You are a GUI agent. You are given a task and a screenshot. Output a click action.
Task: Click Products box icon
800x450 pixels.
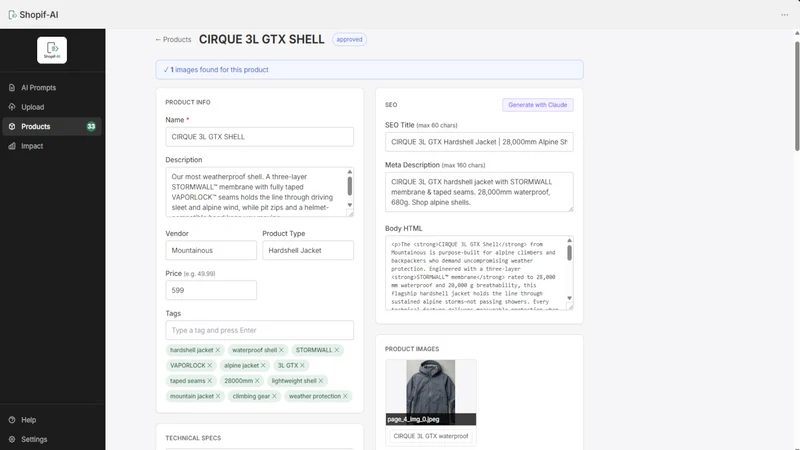[x=12, y=127]
